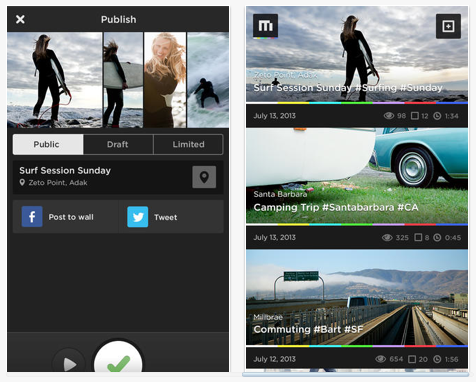The image size is (476, 382).
Task: Click the July 12, 2013 date
Action: tap(274, 359)
